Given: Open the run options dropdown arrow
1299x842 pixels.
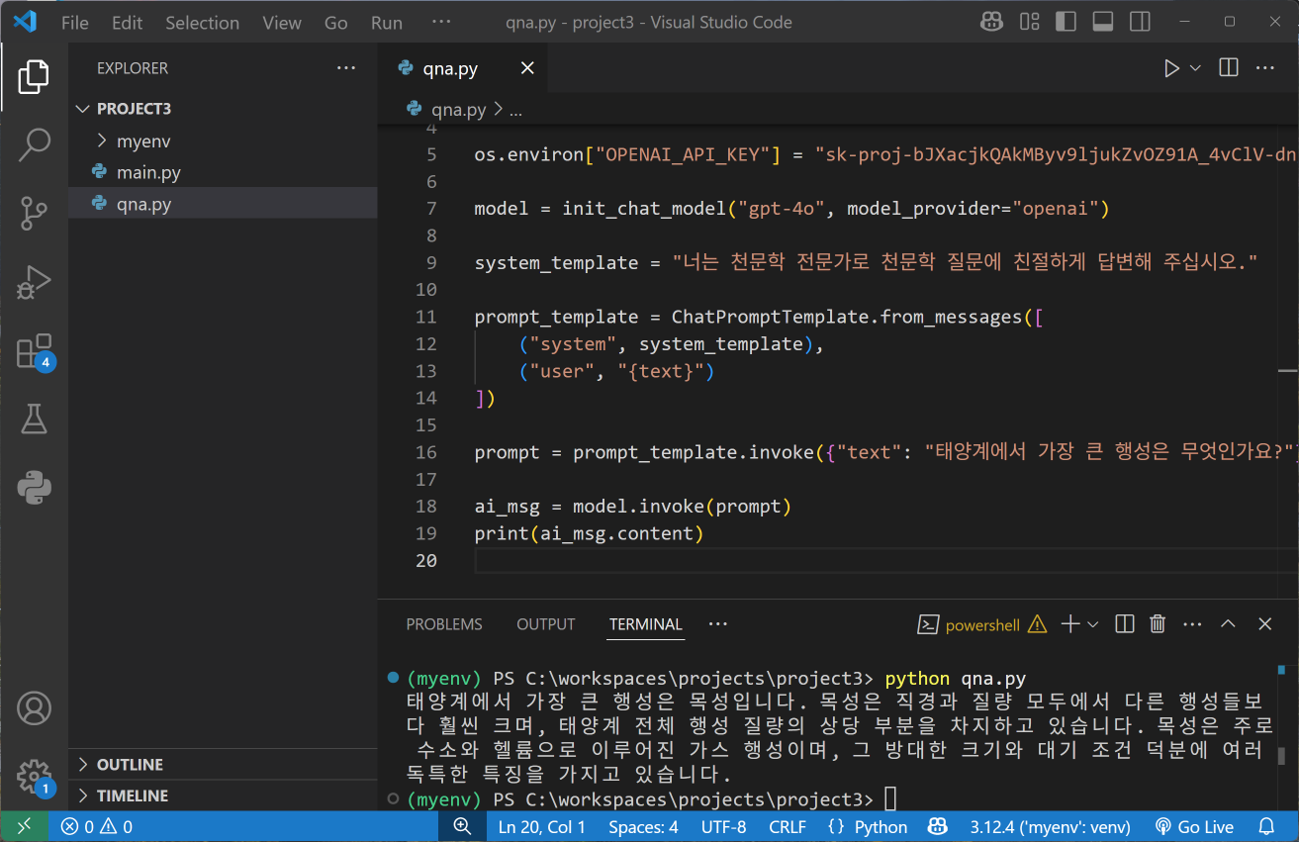Looking at the screenshot, I should [1195, 68].
